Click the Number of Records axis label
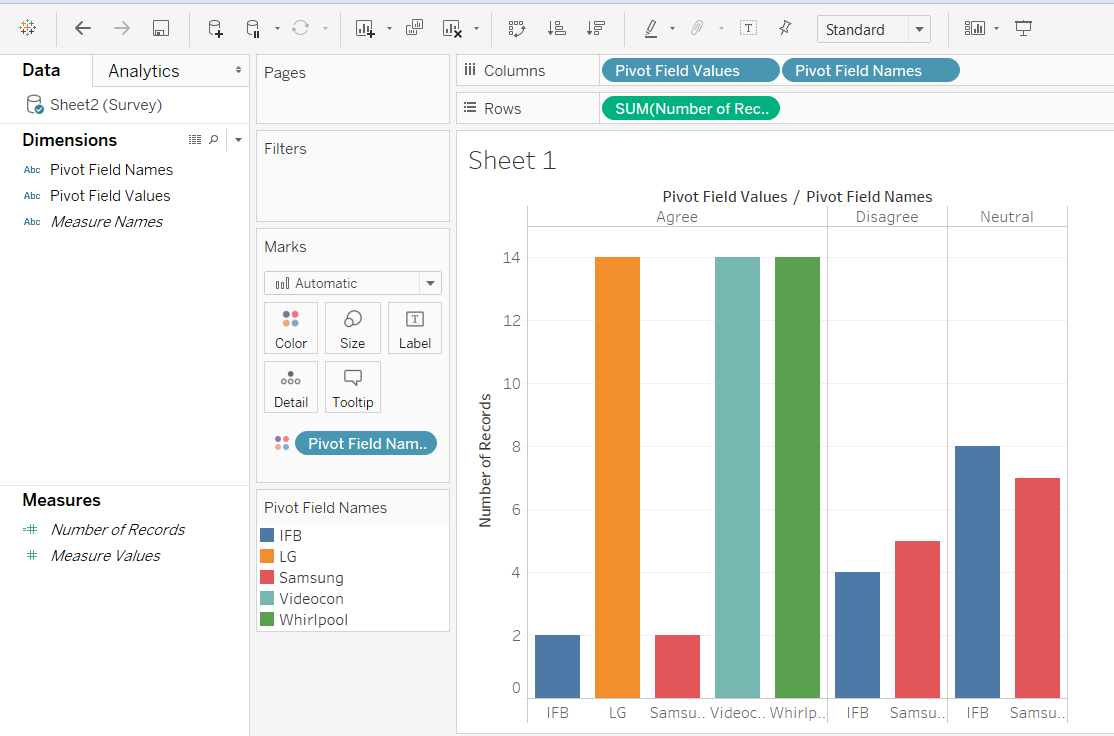The image size is (1114, 736). [x=485, y=460]
